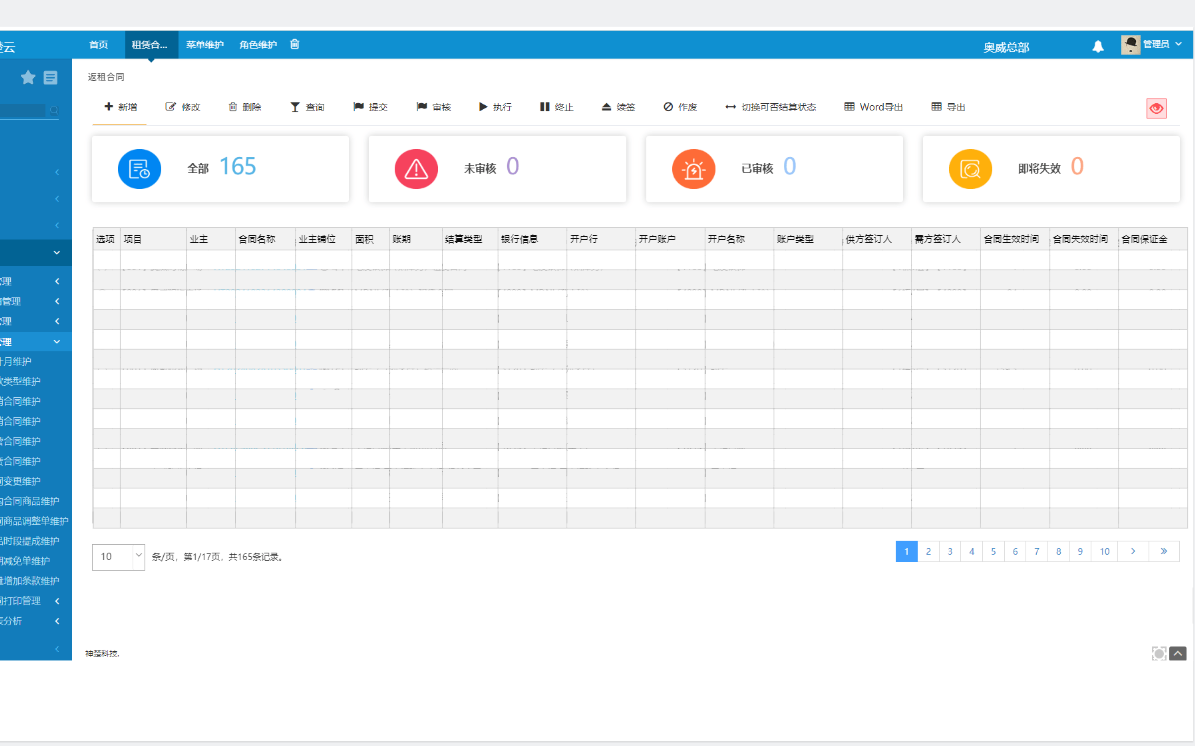Viewport: 1195px width, 746px height.
Task: Click the 提交 submit flag button
Action: pos(370,107)
